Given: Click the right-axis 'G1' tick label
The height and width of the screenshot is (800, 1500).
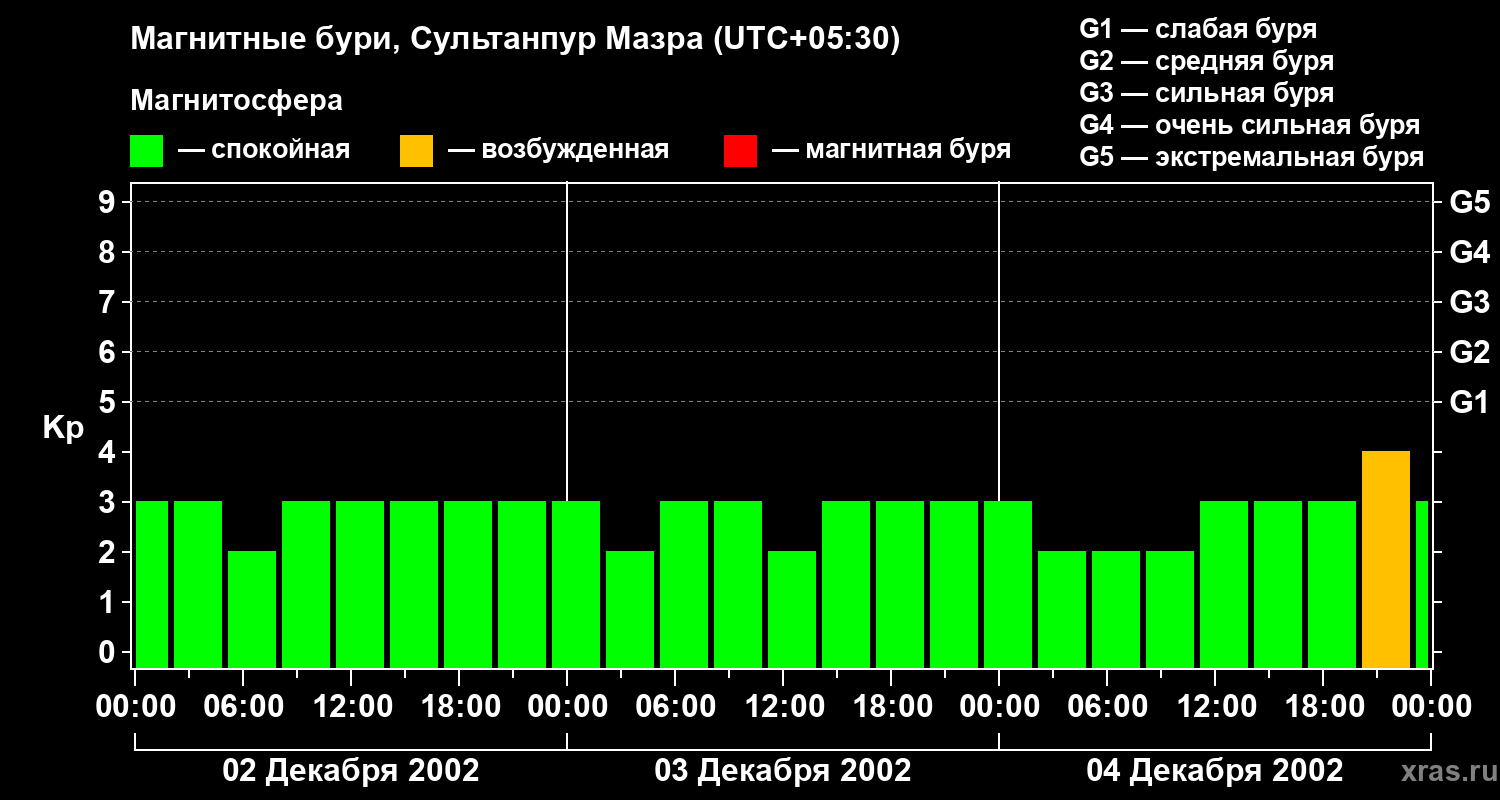Looking at the screenshot, I should [x=1469, y=403].
